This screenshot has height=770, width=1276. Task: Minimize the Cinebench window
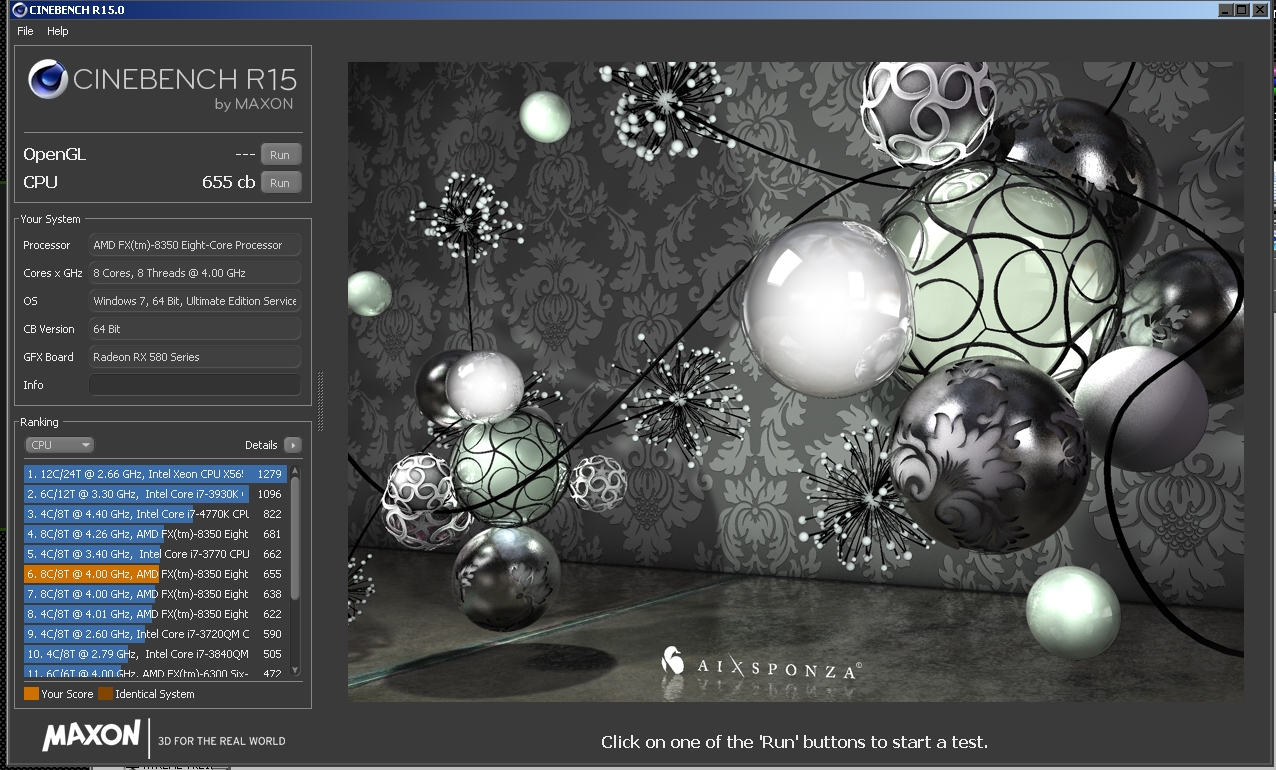click(x=1226, y=9)
